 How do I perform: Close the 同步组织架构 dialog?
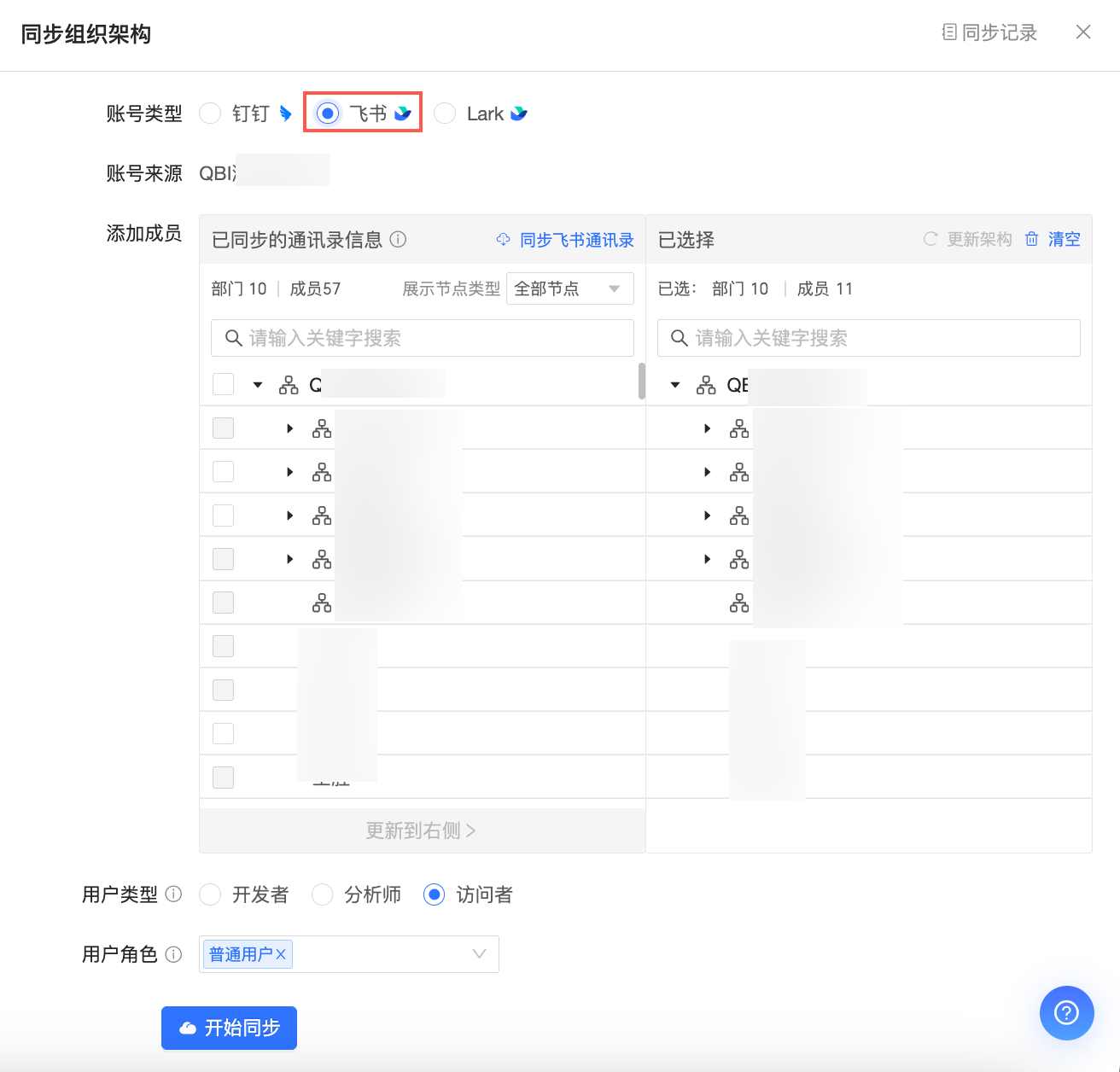pyautogui.click(x=1083, y=32)
